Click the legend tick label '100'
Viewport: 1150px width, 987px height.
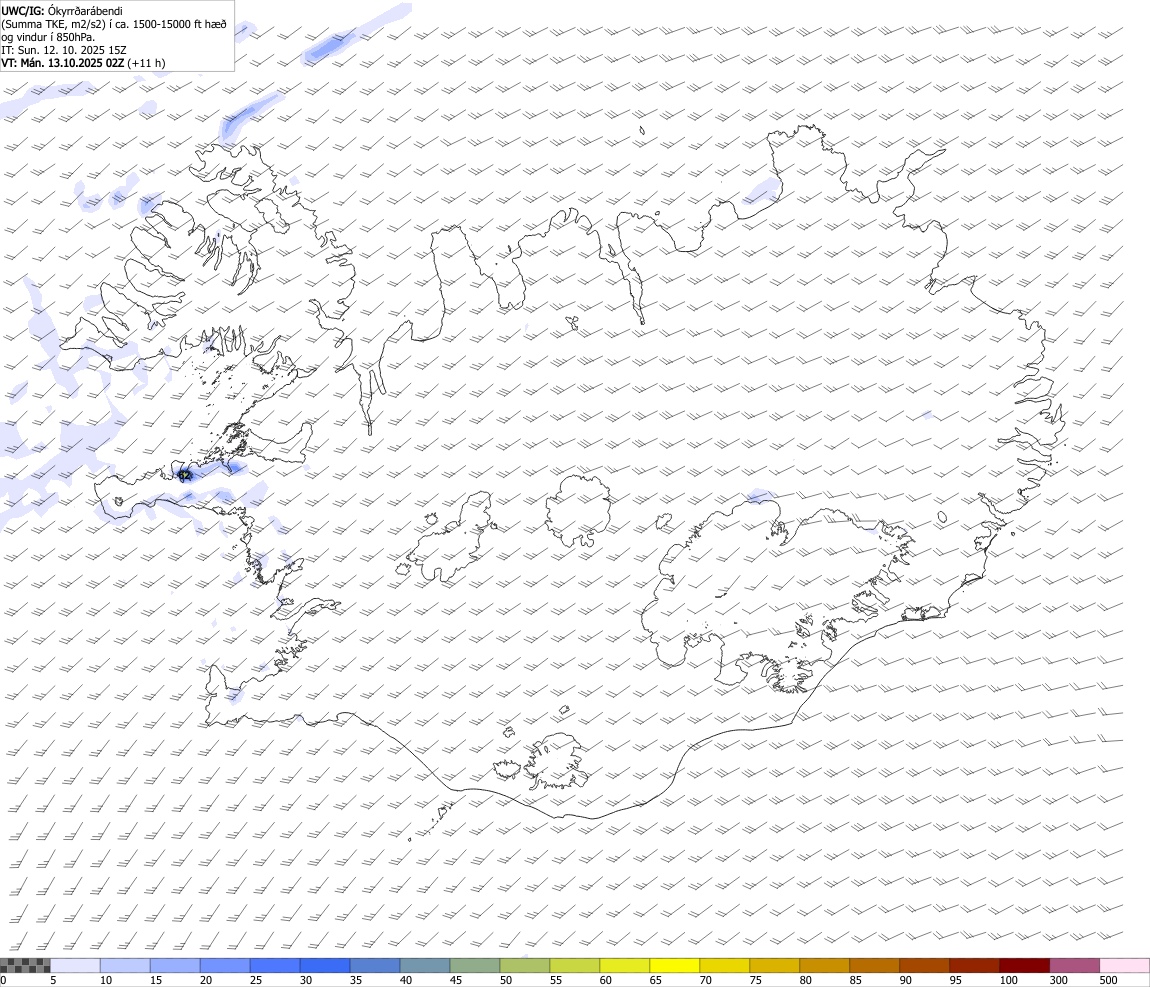1008,980
